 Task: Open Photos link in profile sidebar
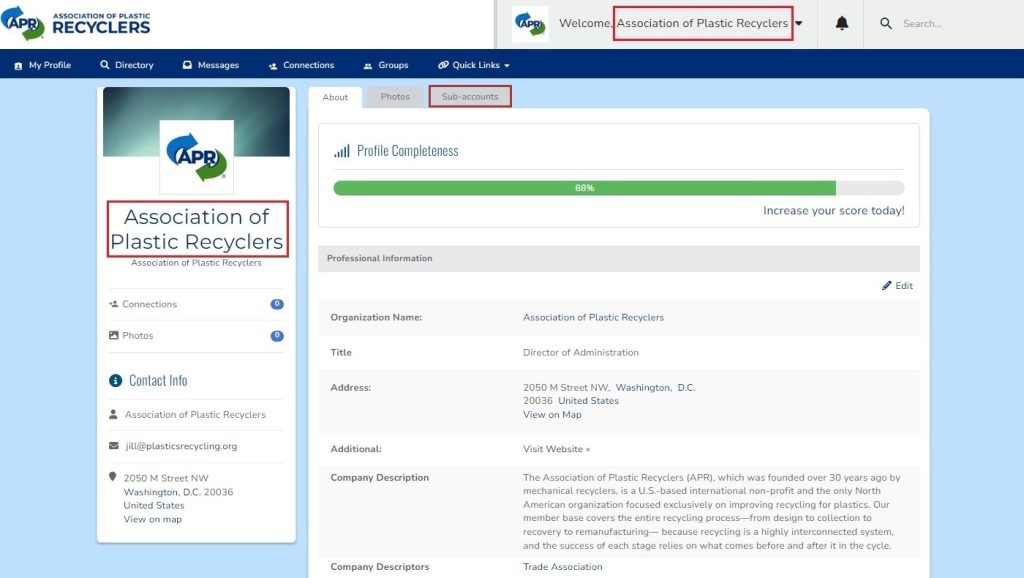pos(138,336)
